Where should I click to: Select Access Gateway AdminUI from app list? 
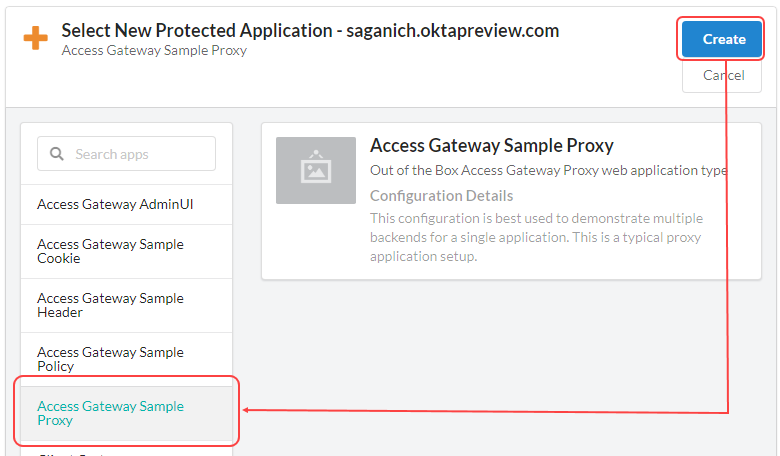tap(115, 204)
